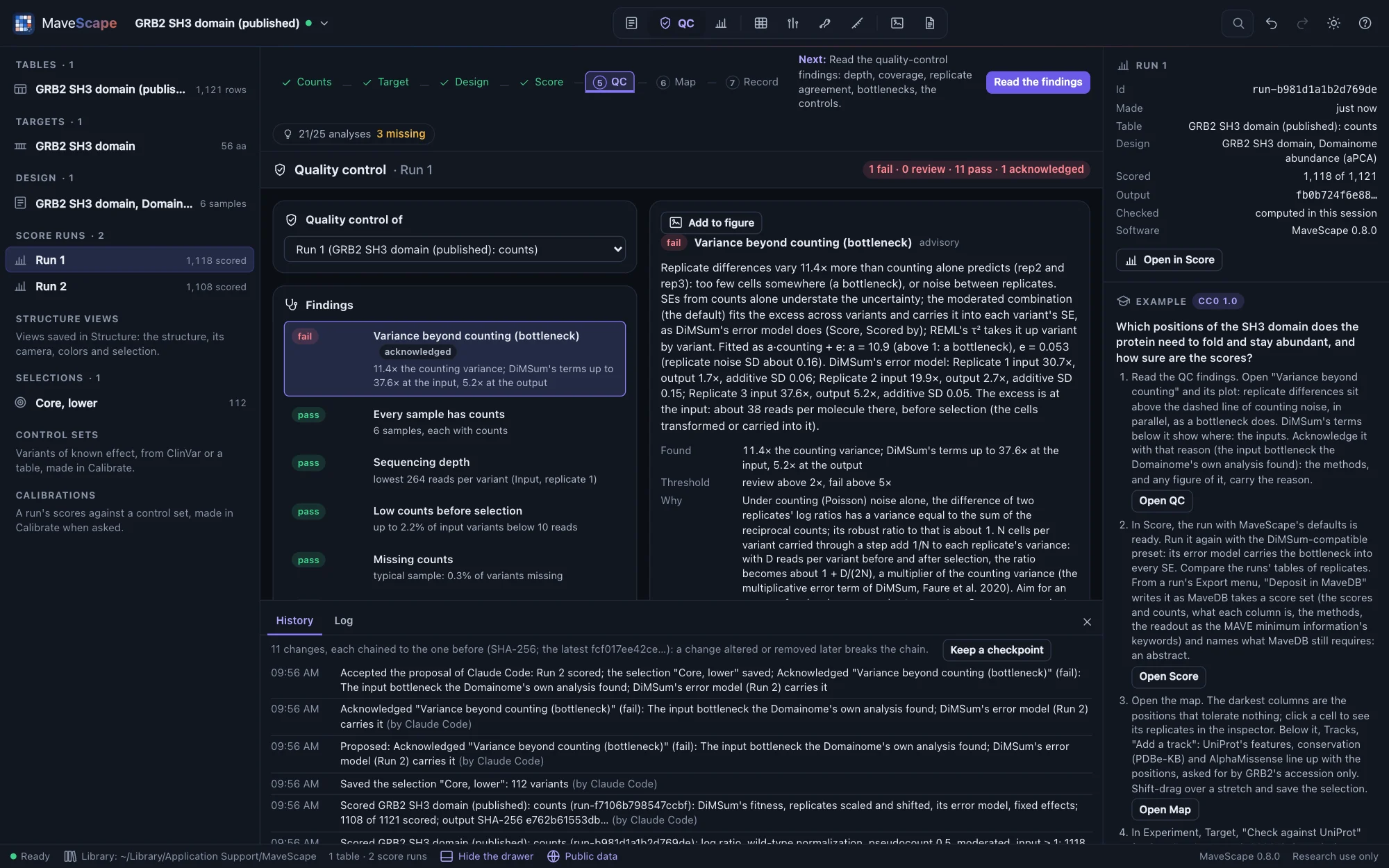Open the ruler calibrate icon in toolbar
Screen dimensions: 1389x868
click(857, 23)
